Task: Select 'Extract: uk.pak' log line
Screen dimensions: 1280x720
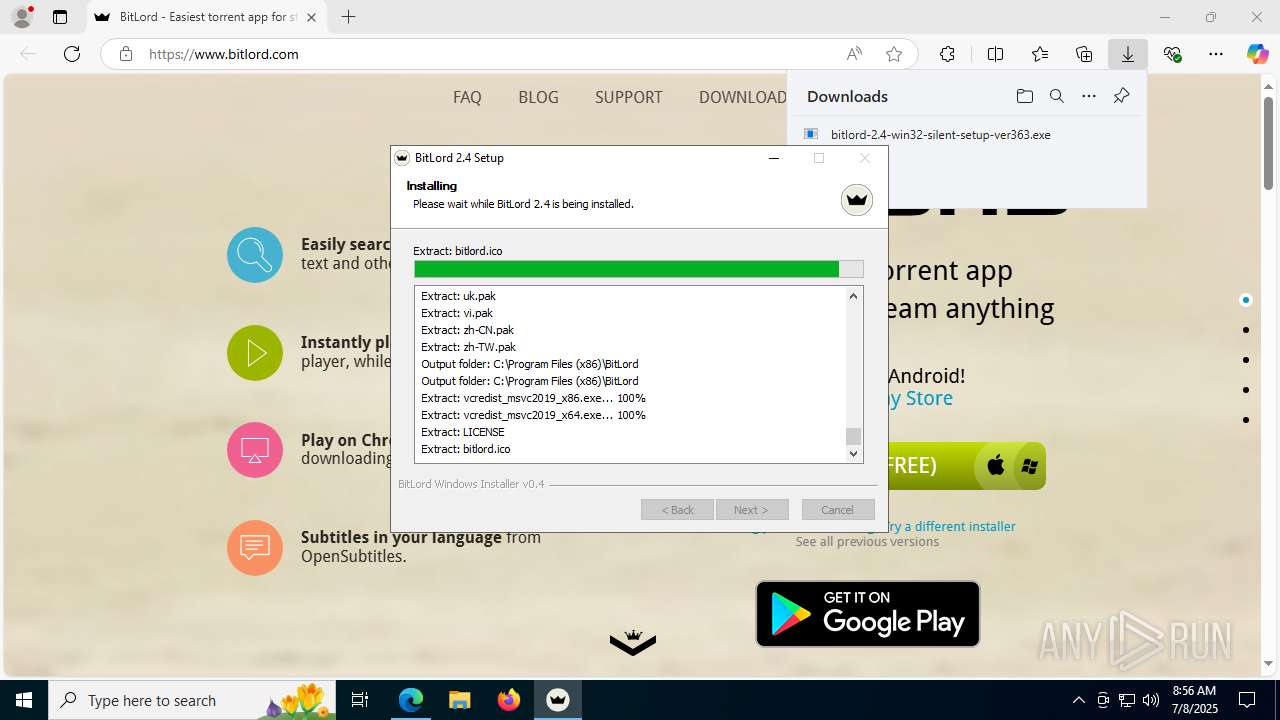Action: pos(458,296)
